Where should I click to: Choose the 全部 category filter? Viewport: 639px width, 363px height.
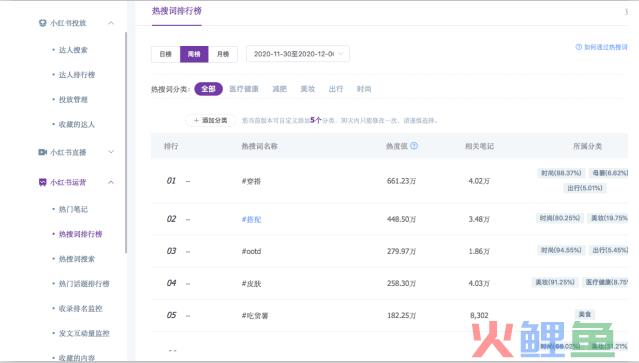(x=208, y=89)
